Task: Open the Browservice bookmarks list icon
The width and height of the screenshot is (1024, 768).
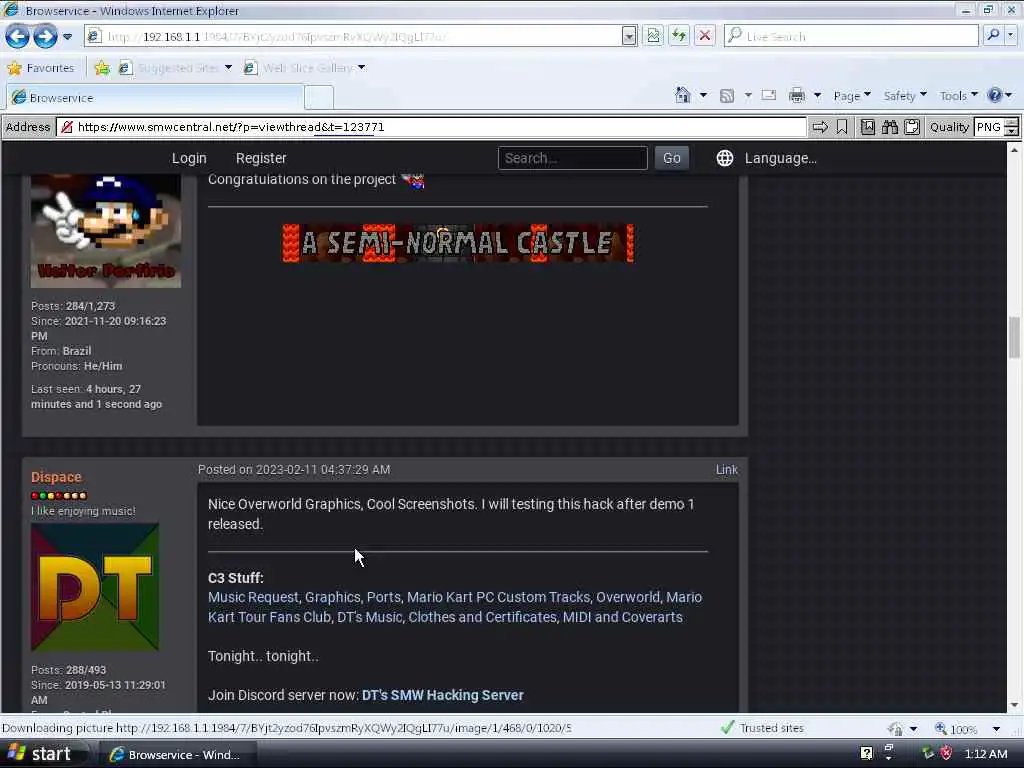Action: (867, 127)
